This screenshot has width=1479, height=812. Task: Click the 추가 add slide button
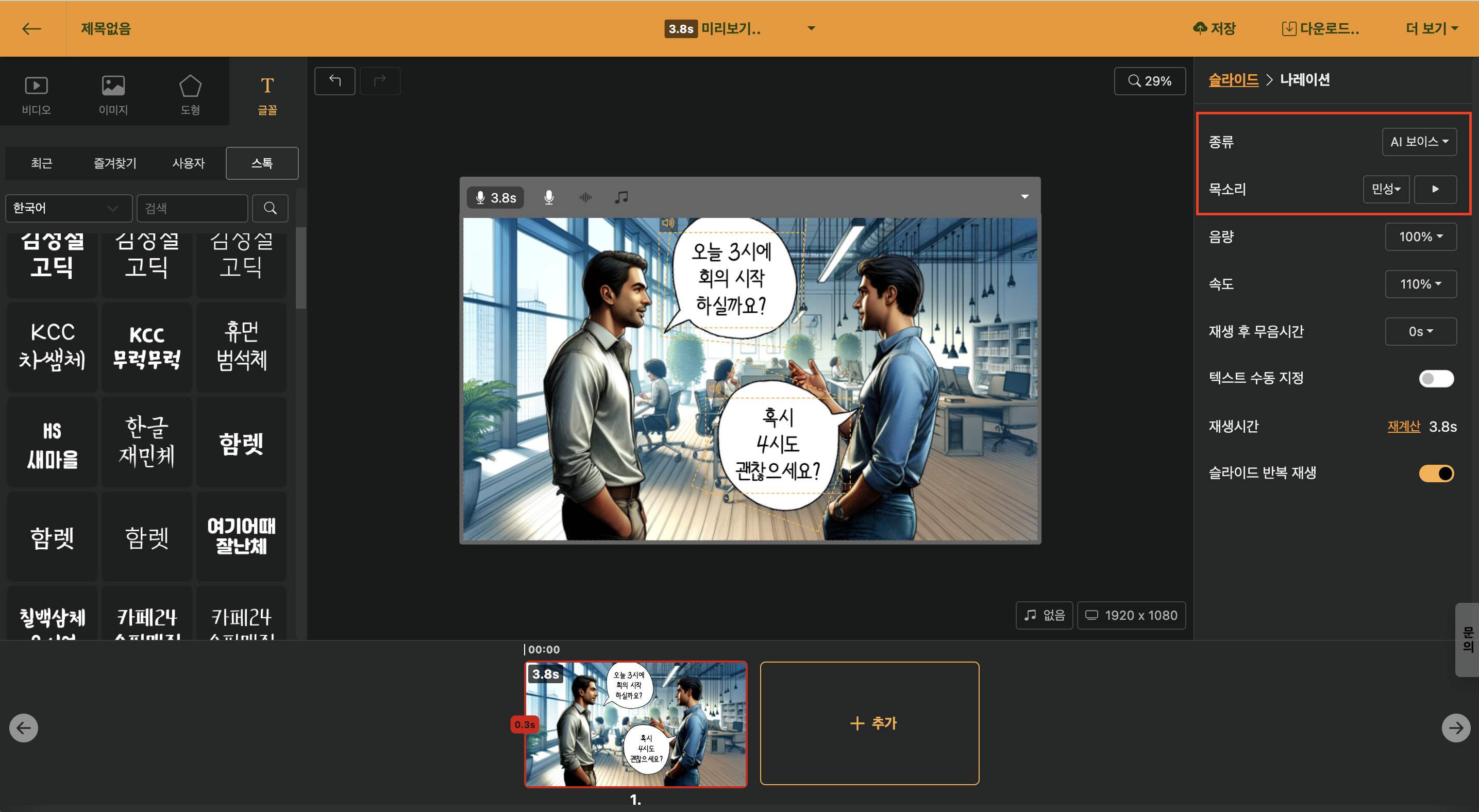click(869, 723)
